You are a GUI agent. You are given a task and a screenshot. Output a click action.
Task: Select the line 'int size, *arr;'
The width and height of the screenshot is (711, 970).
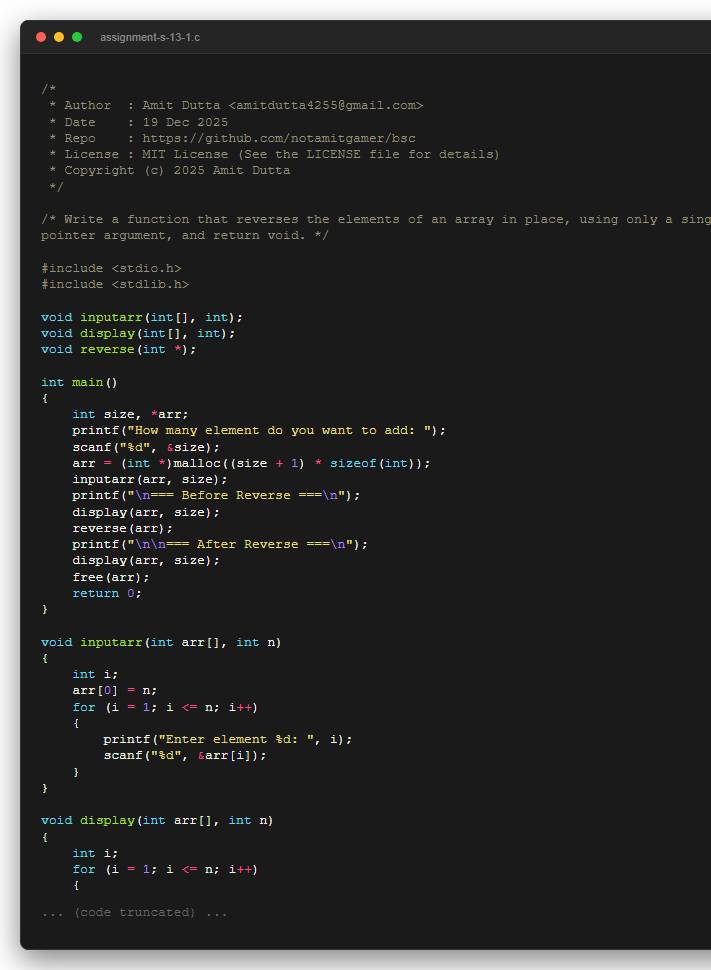point(130,414)
